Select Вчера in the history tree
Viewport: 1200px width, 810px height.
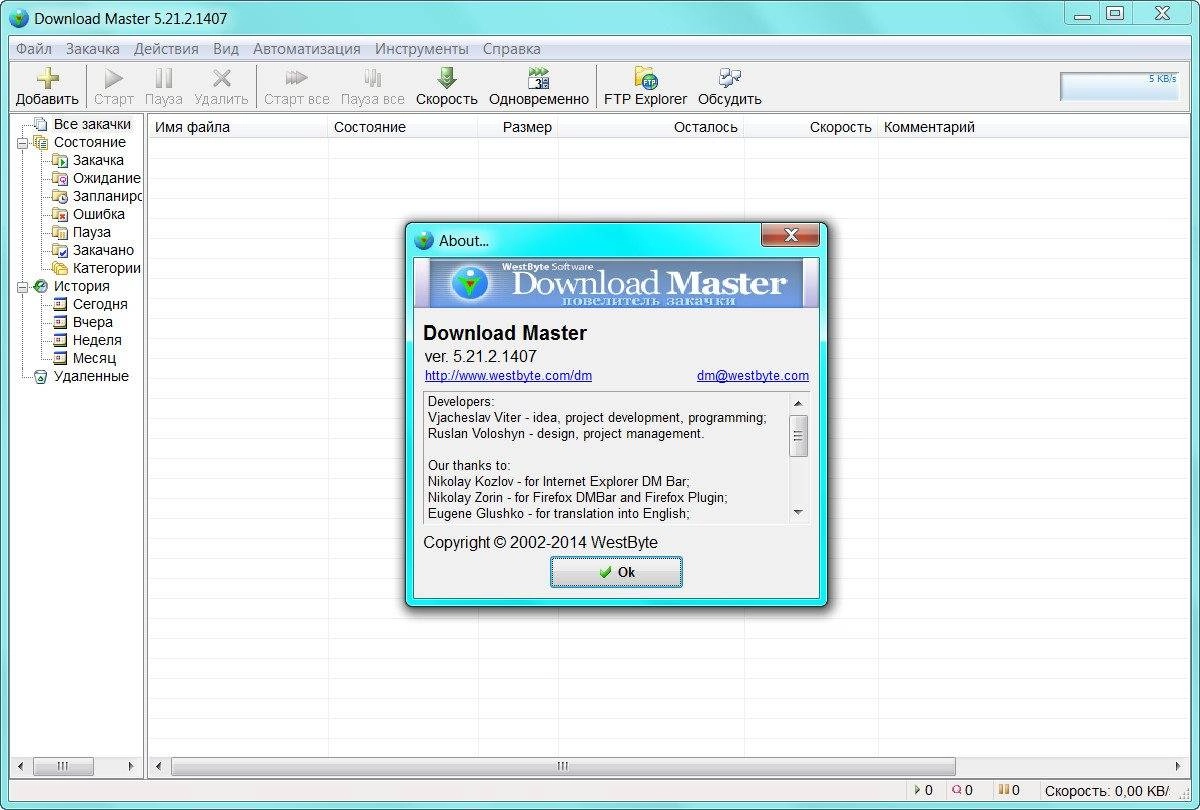point(92,322)
